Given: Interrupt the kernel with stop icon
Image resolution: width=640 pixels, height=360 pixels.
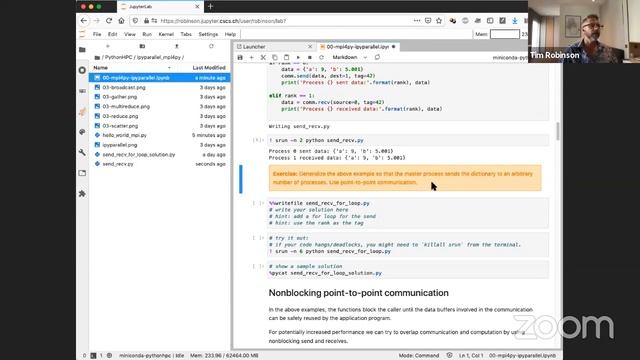Looking at the screenshot, I should (x=310, y=58).
